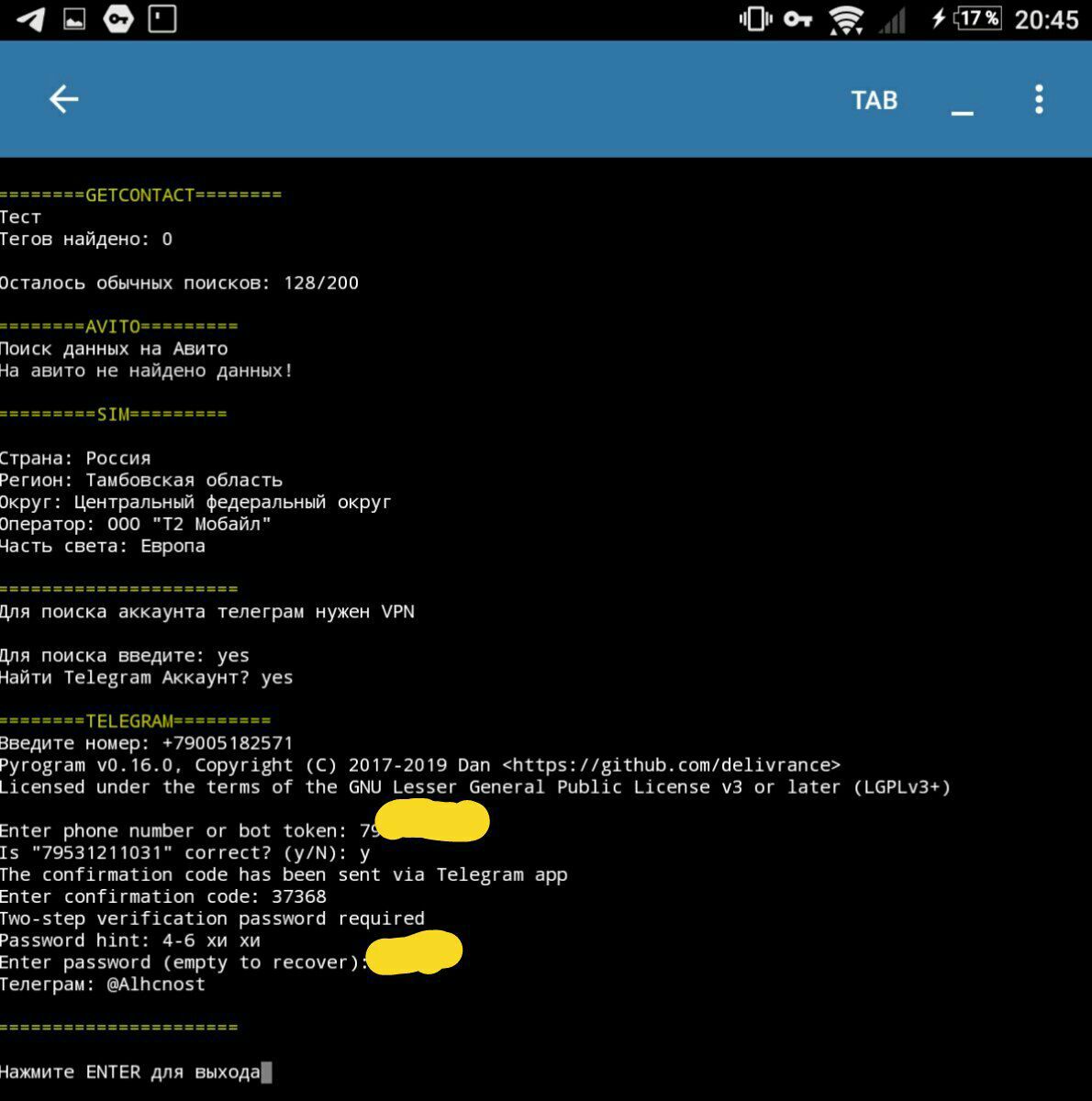This screenshot has width=1092, height=1101.
Task: Click 'Найти Telegram Аккаунт? yes' line
Action: point(147,677)
